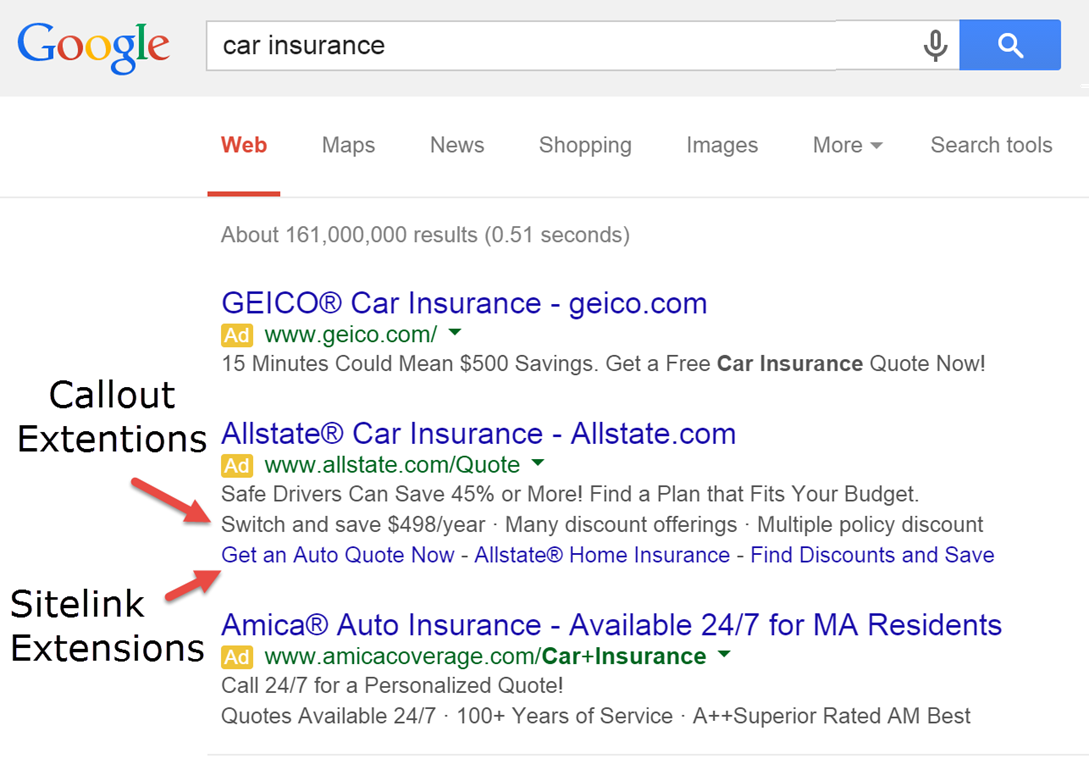Open Amica Auto Insurance ad headline
The width and height of the screenshot is (1089, 781).
point(611,625)
